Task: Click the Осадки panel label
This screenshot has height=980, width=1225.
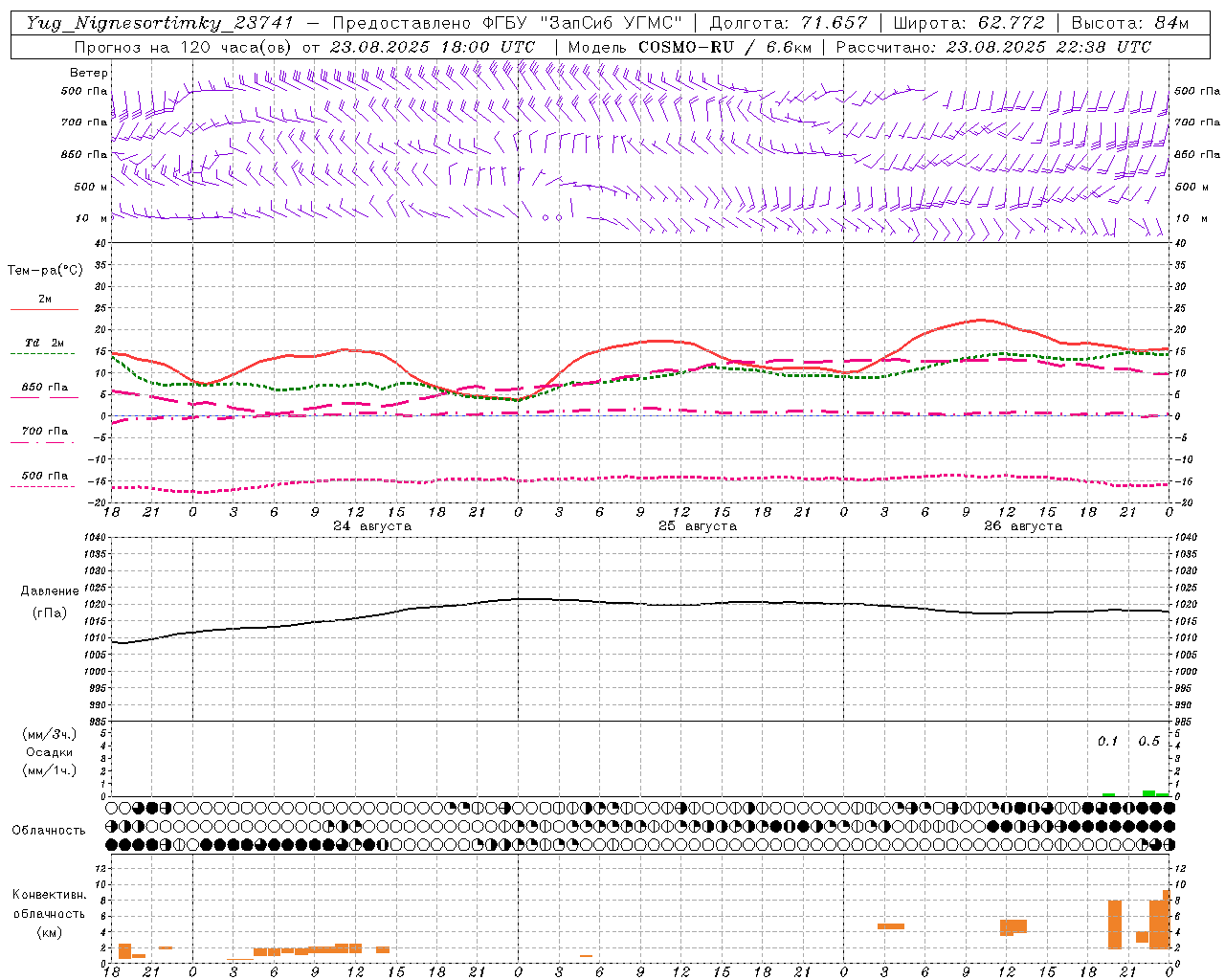Action: click(50, 752)
